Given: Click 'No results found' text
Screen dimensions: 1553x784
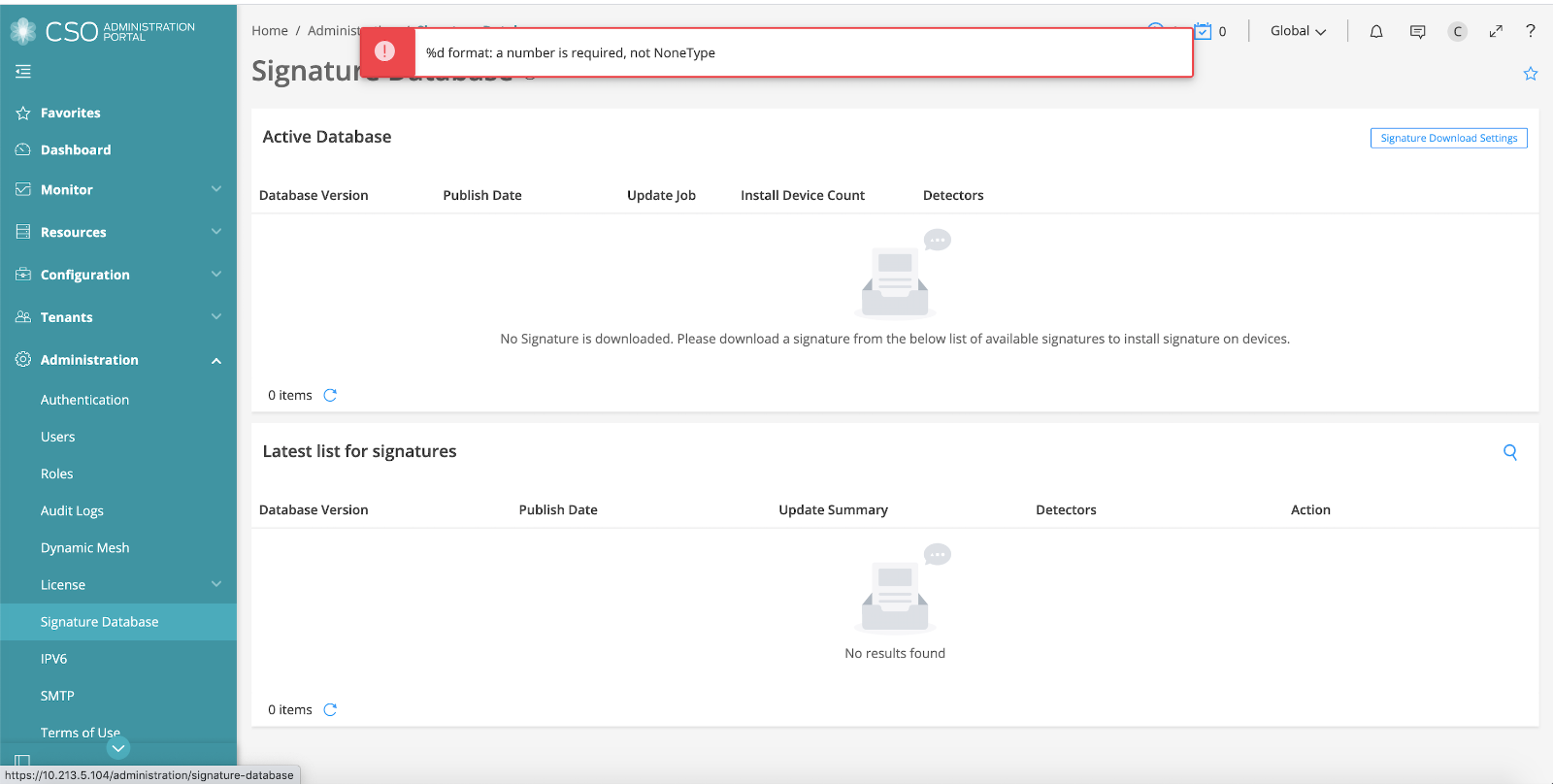Looking at the screenshot, I should point(895,653).
